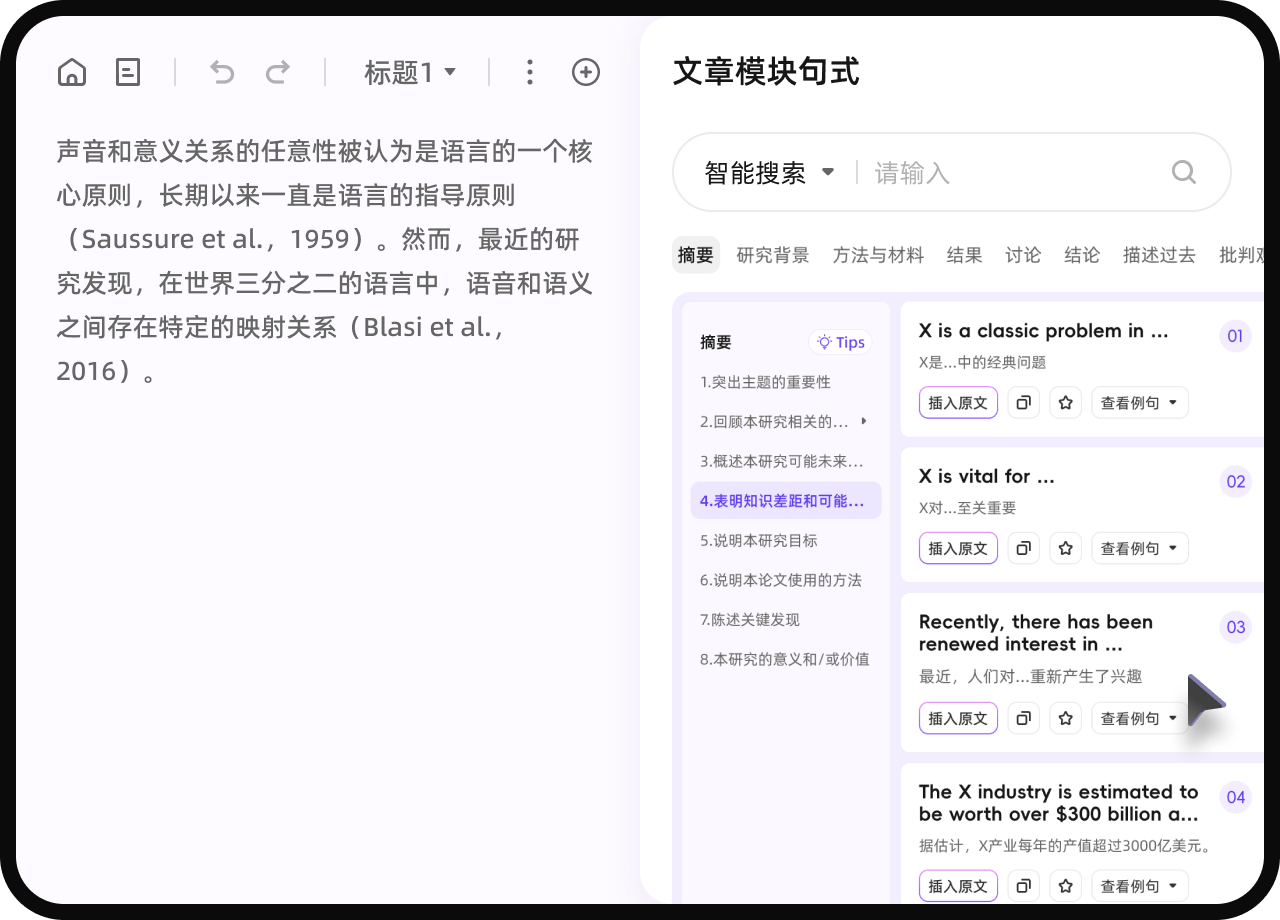
Task: Copy sentence card 01 using its copy icon
Action: pos(1023,402)
